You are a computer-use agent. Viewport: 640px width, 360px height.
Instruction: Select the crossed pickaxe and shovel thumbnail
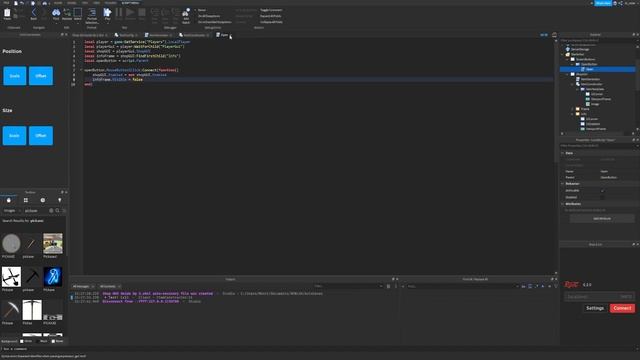click(x=11, y=277)
